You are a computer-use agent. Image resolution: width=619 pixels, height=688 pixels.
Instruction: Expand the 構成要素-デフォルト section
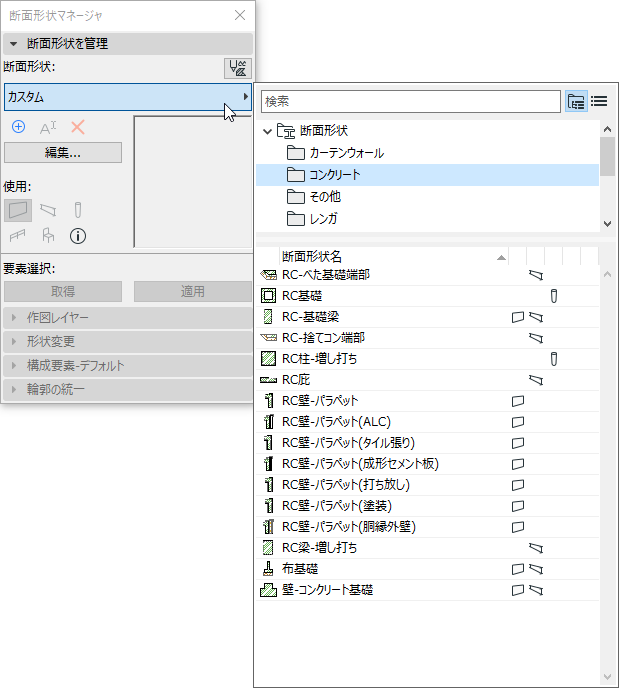tap(128, 366)
